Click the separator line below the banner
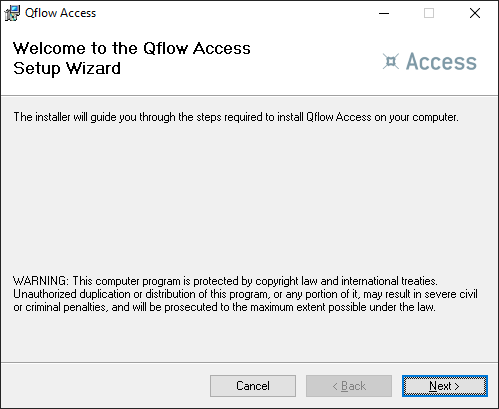The height and width of the screenshot is (409, 499). click(249, 96)
